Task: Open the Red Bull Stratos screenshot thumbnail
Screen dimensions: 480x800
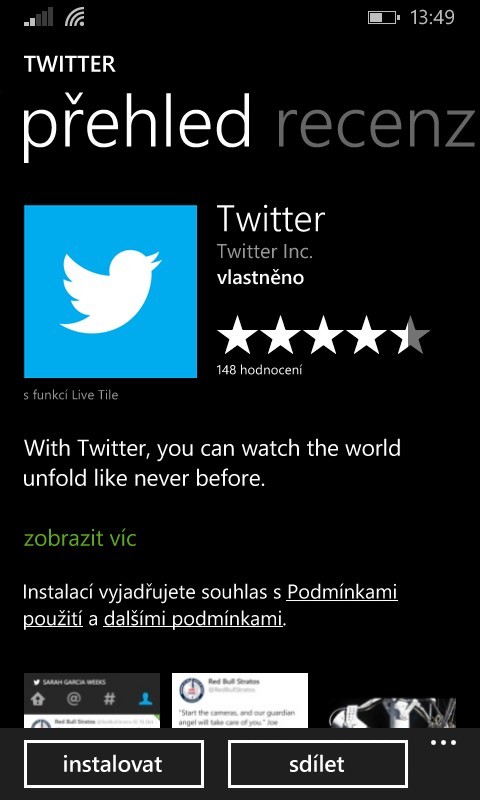Action: click(240, 700)
